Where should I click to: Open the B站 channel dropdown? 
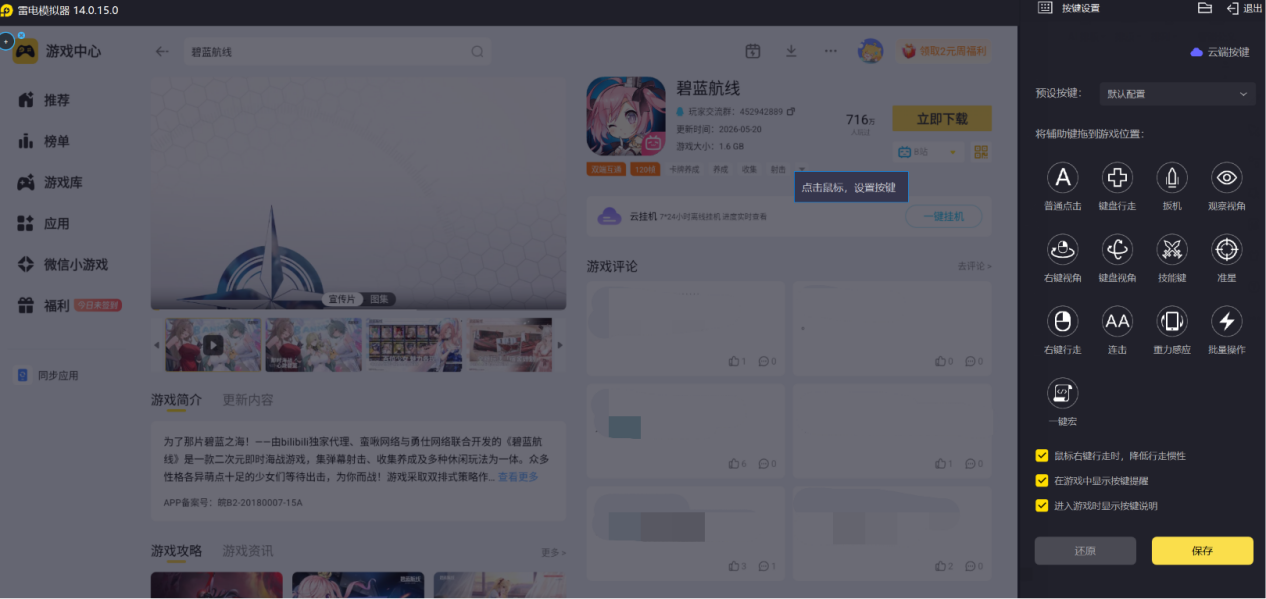929,152
